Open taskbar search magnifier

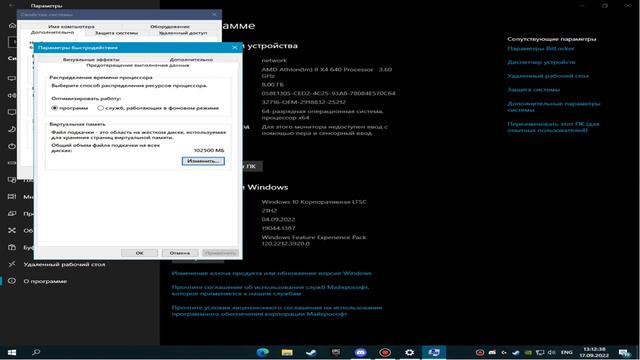pyautogui.click(x=36, y=352)
